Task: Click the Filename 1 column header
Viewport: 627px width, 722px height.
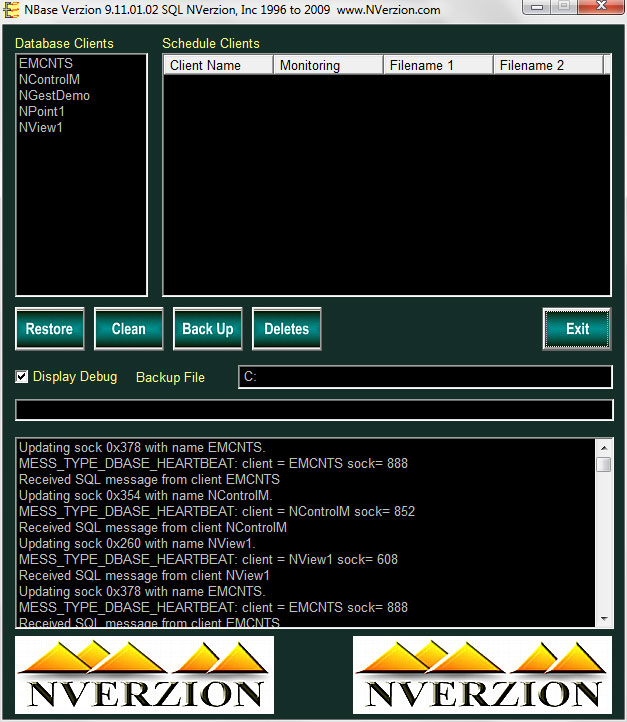Action: (x=438, y=65)
